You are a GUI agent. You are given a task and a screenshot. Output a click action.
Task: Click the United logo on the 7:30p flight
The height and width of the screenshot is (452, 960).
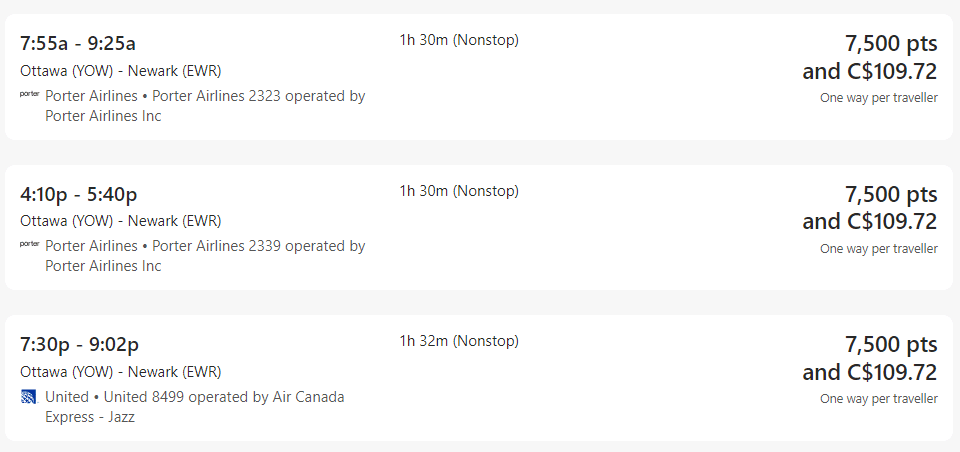(29, 397)
